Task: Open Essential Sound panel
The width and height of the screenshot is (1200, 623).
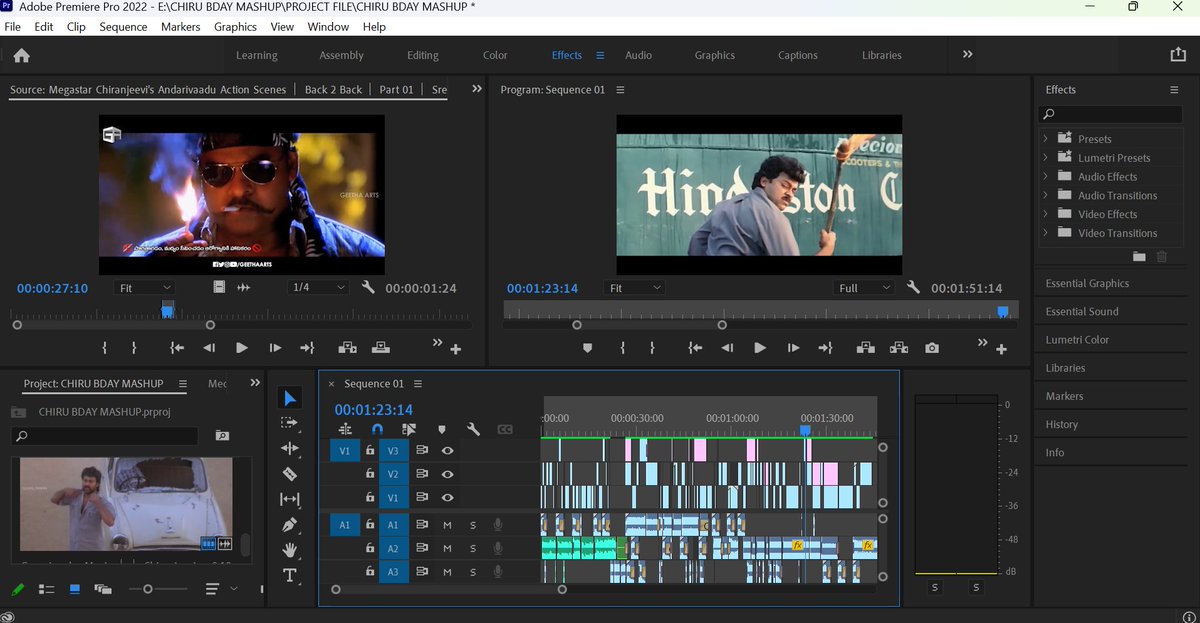Action: pos(1082,312)
